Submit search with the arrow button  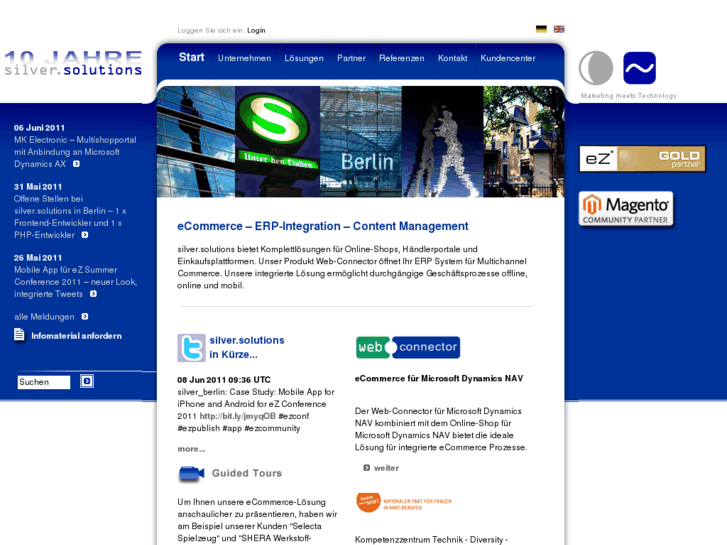coord(87,381)
